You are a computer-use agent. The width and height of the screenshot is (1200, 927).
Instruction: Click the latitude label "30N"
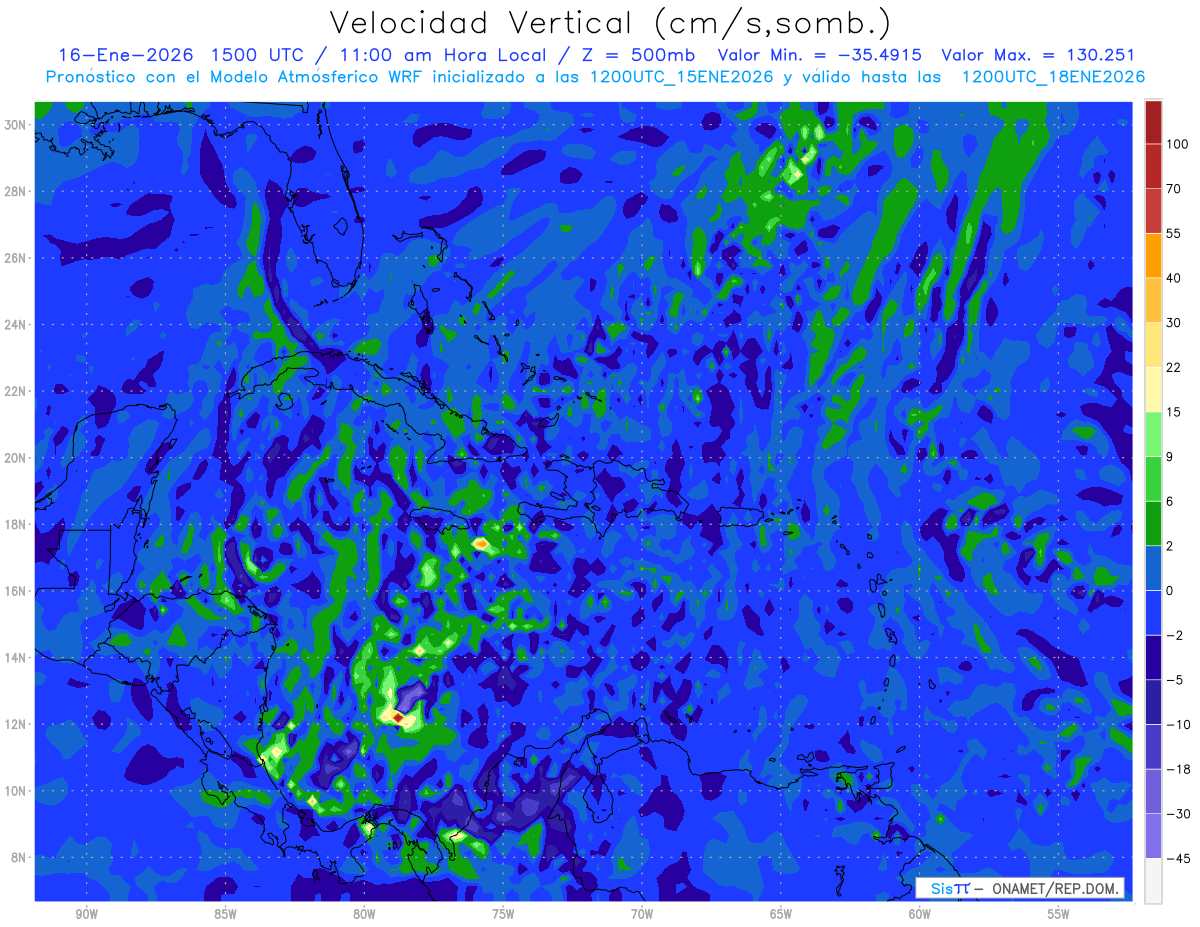pyautogui.click(x=14, y=124)
